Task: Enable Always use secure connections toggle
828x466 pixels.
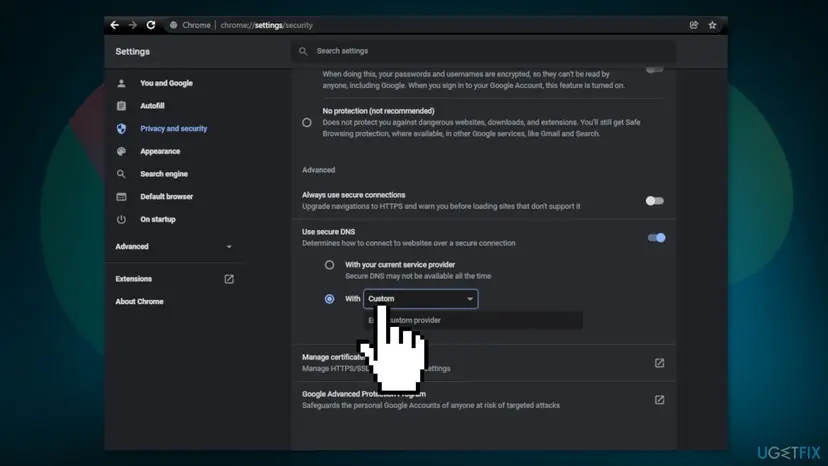Action: 655,201
